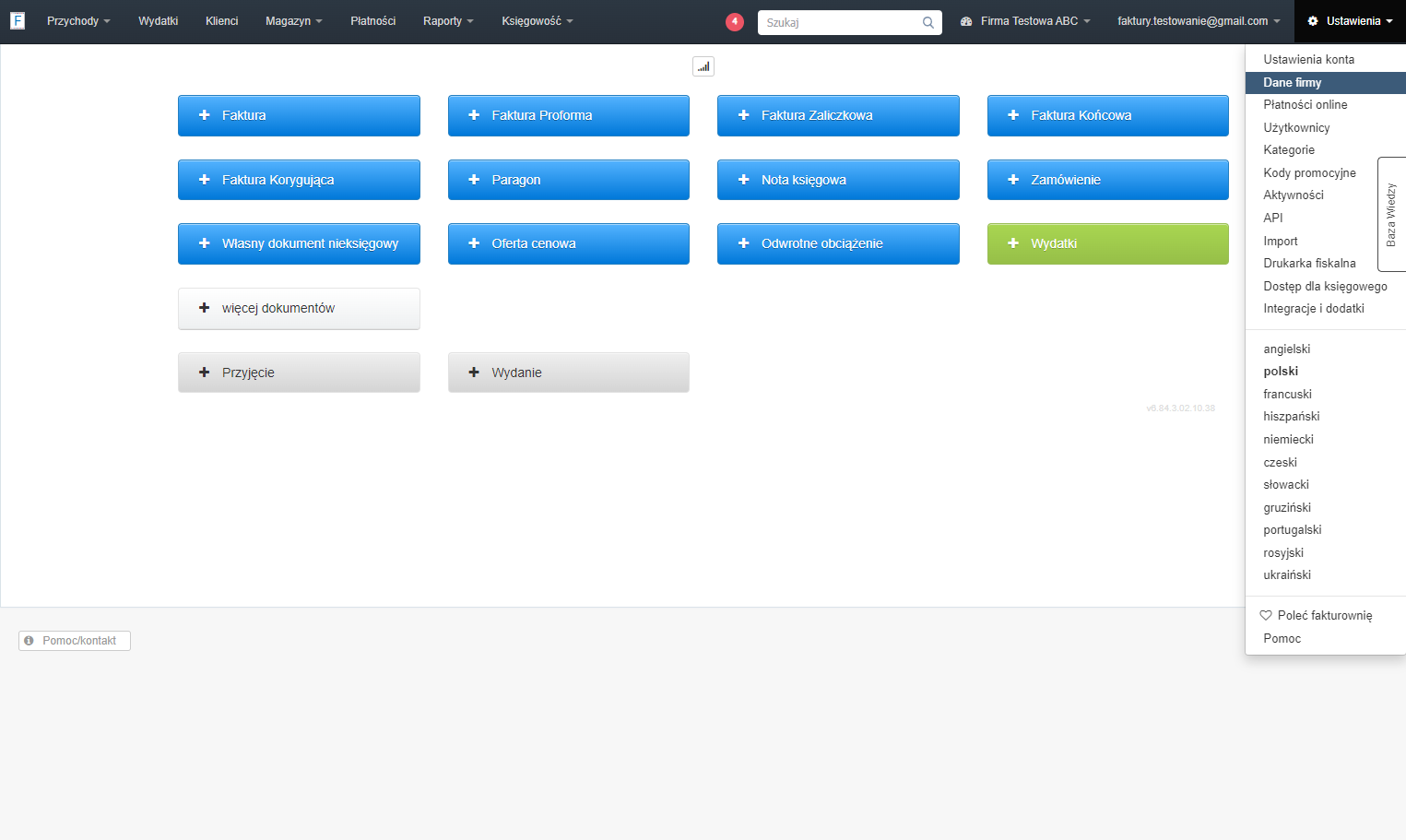Click the plus icon on Przyjęcie button
This screenshot has height=840, width=1406.
pos(205,373)
